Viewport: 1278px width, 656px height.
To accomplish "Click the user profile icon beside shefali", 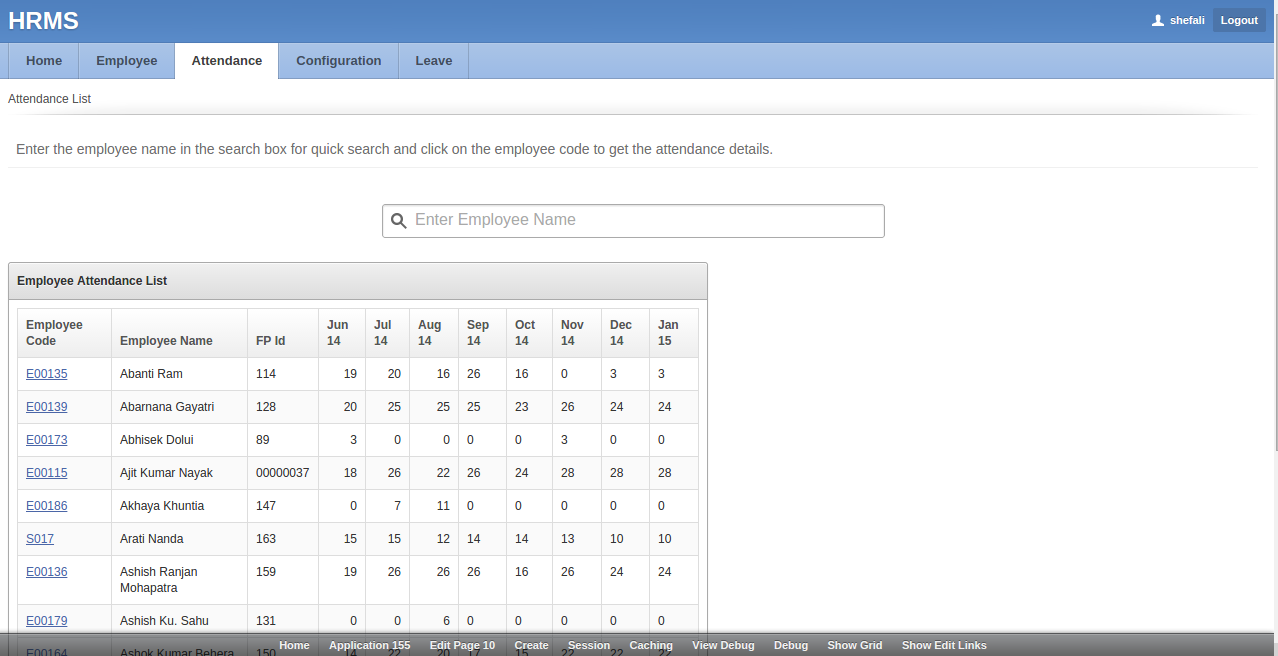I will click(1158, 20).
